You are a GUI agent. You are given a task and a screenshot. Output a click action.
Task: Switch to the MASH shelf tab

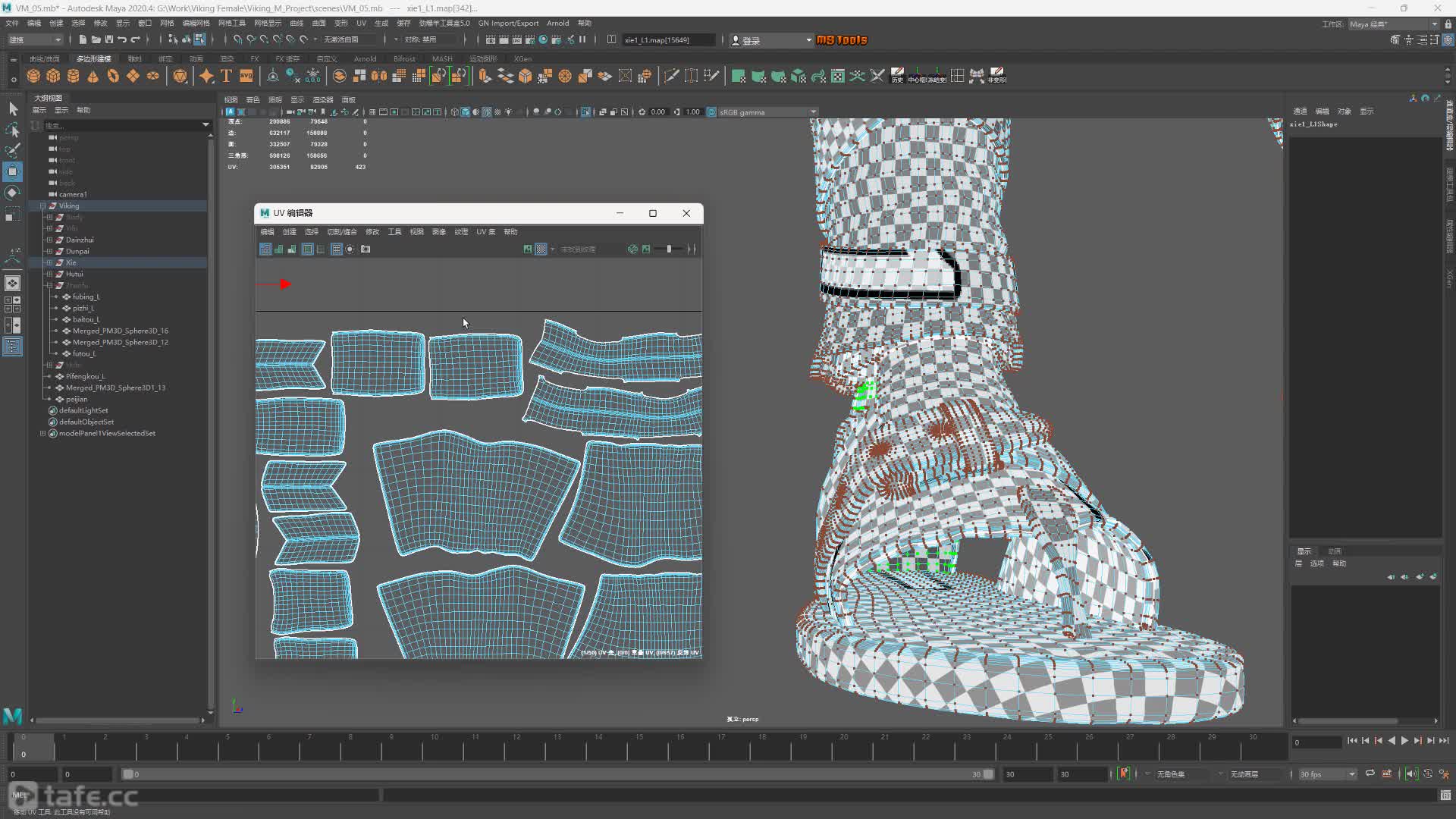442,58
